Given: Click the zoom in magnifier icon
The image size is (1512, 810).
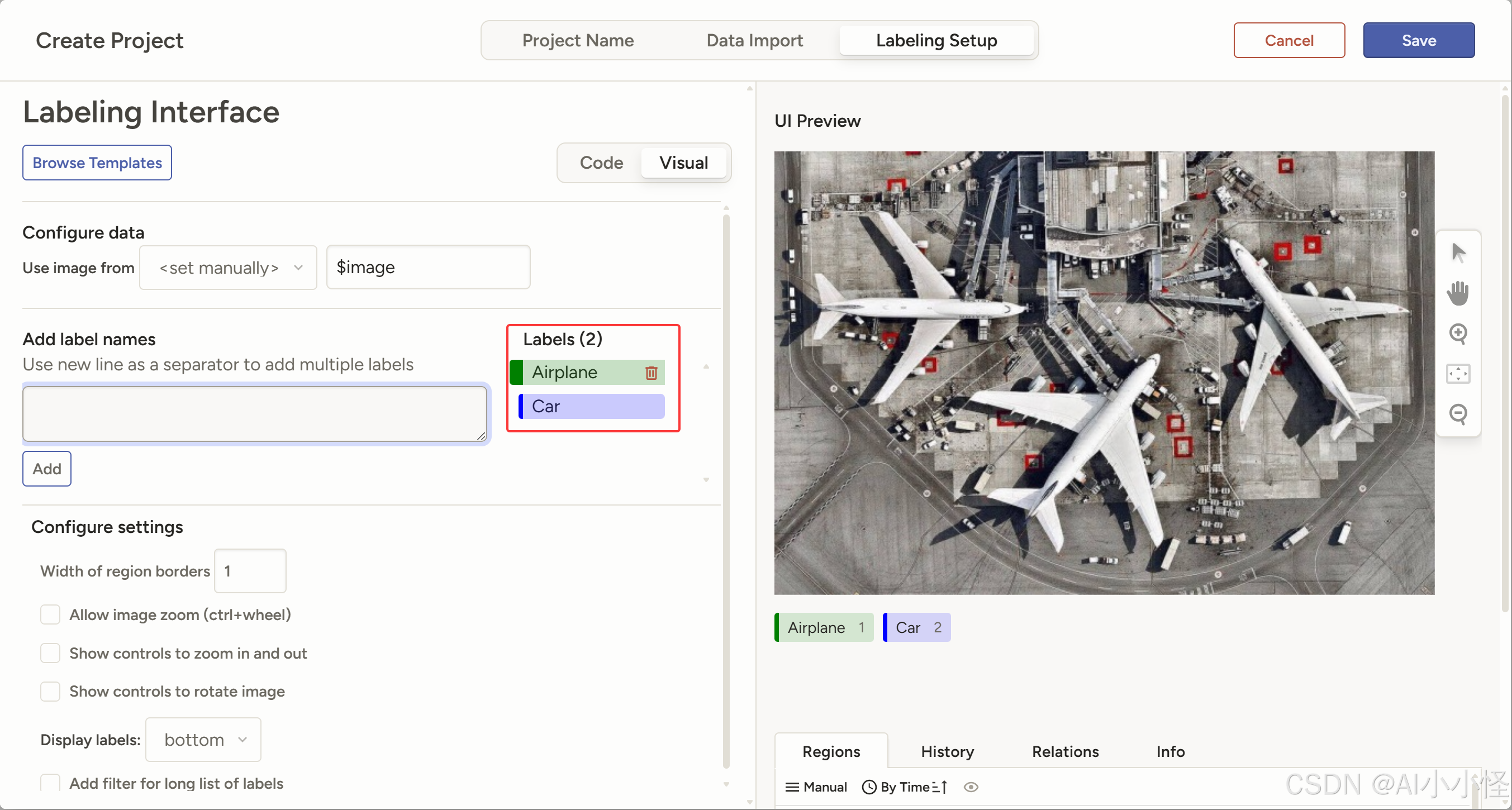Looking at the screenshot, I should click(x=1458, y=333).
